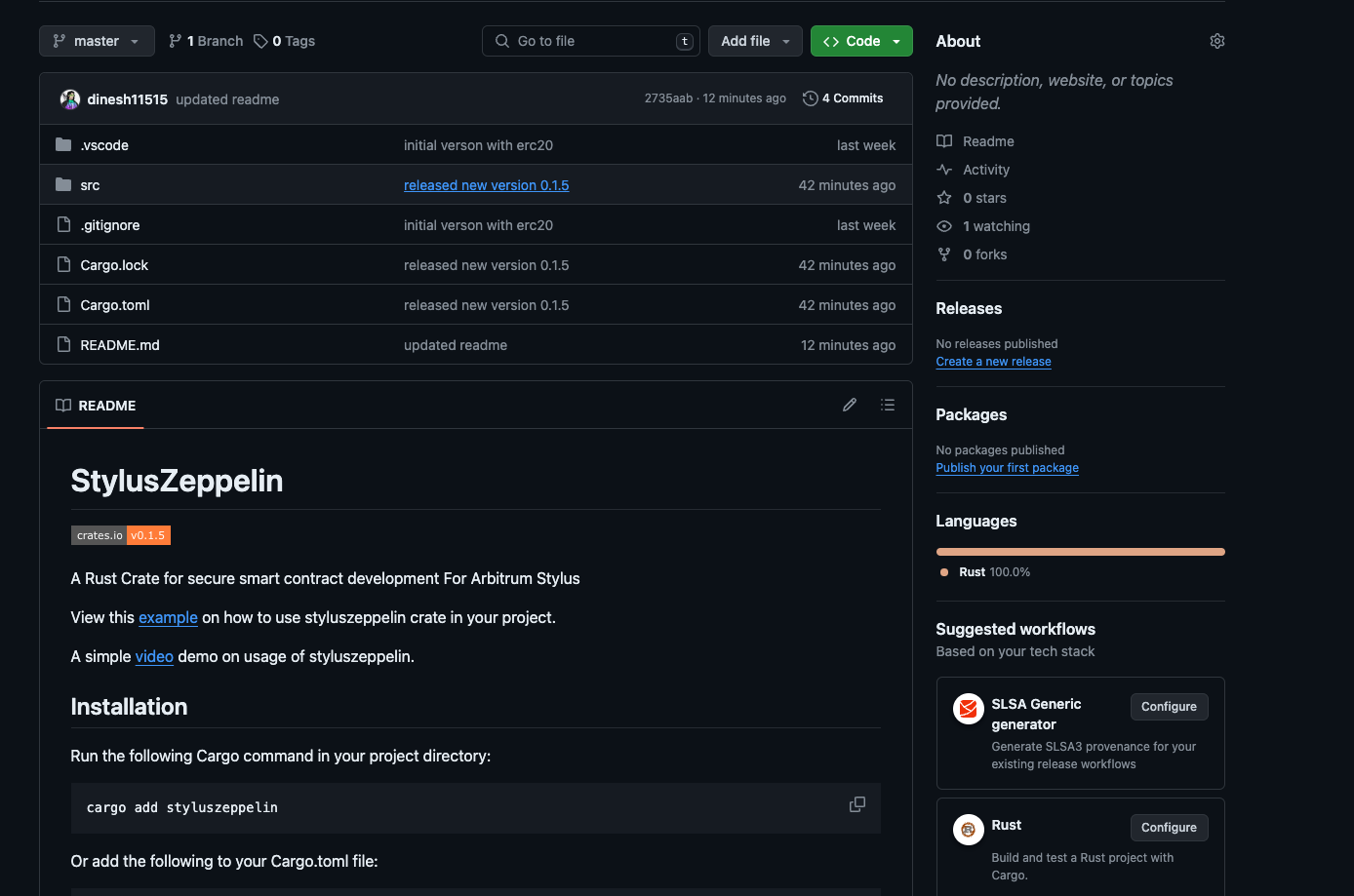Click the src folder icon

point(63,185)
